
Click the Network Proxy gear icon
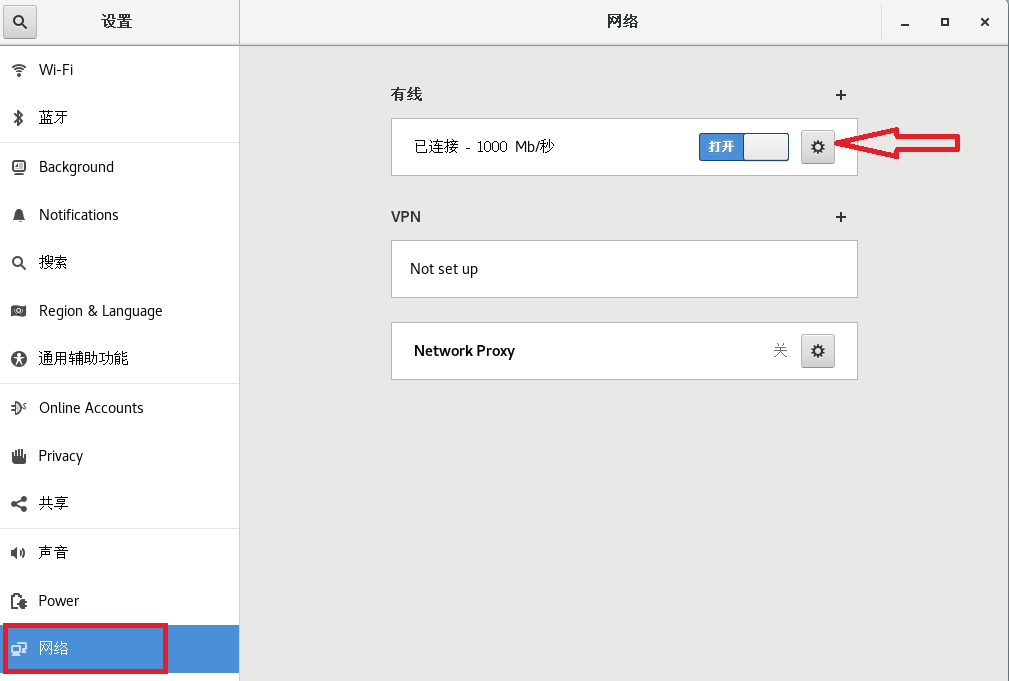817,350
